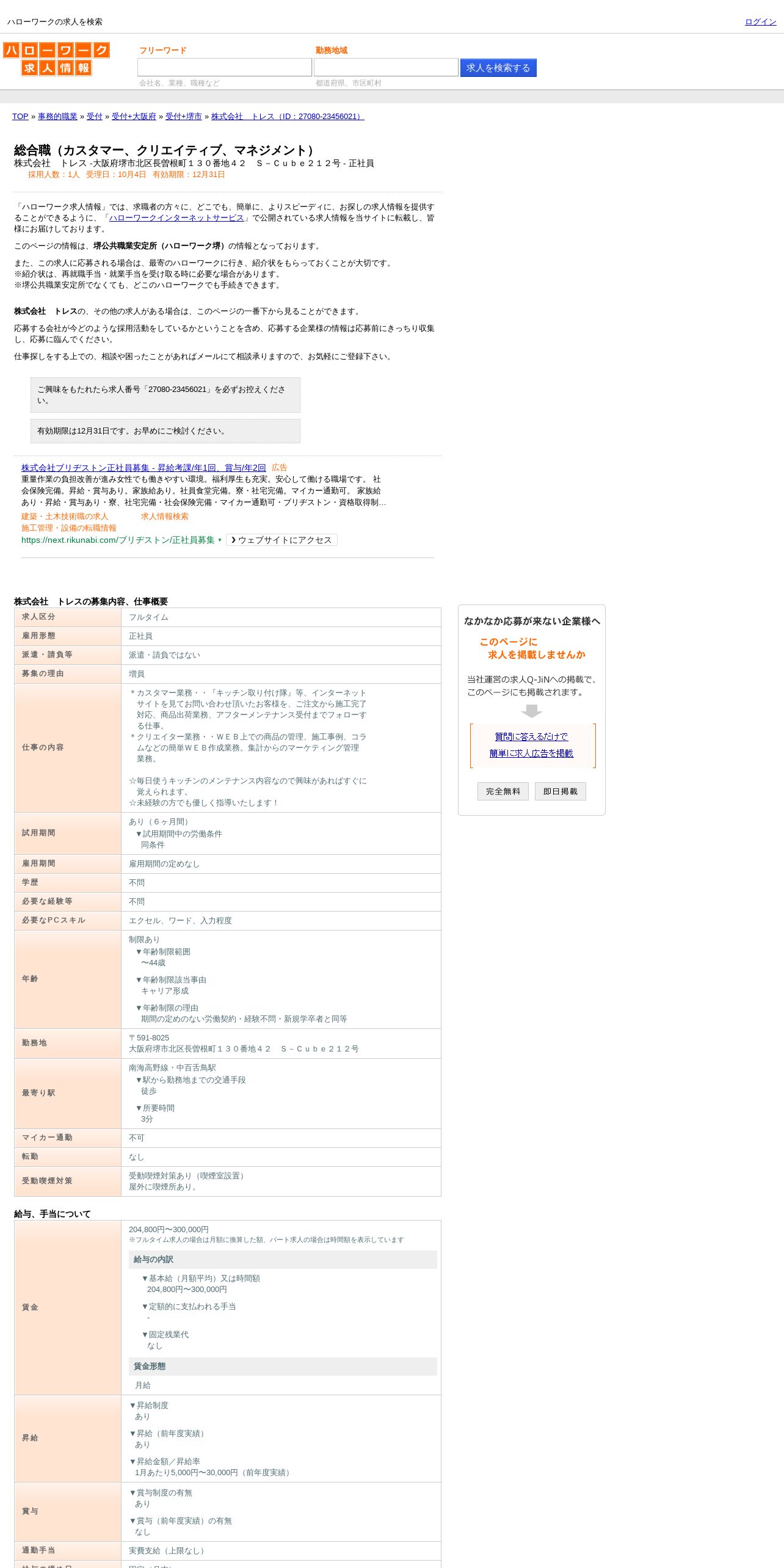Viewport: 784px width, 1568px height.
Task: Click 正社員 table value
Action: tap(140, 636)
